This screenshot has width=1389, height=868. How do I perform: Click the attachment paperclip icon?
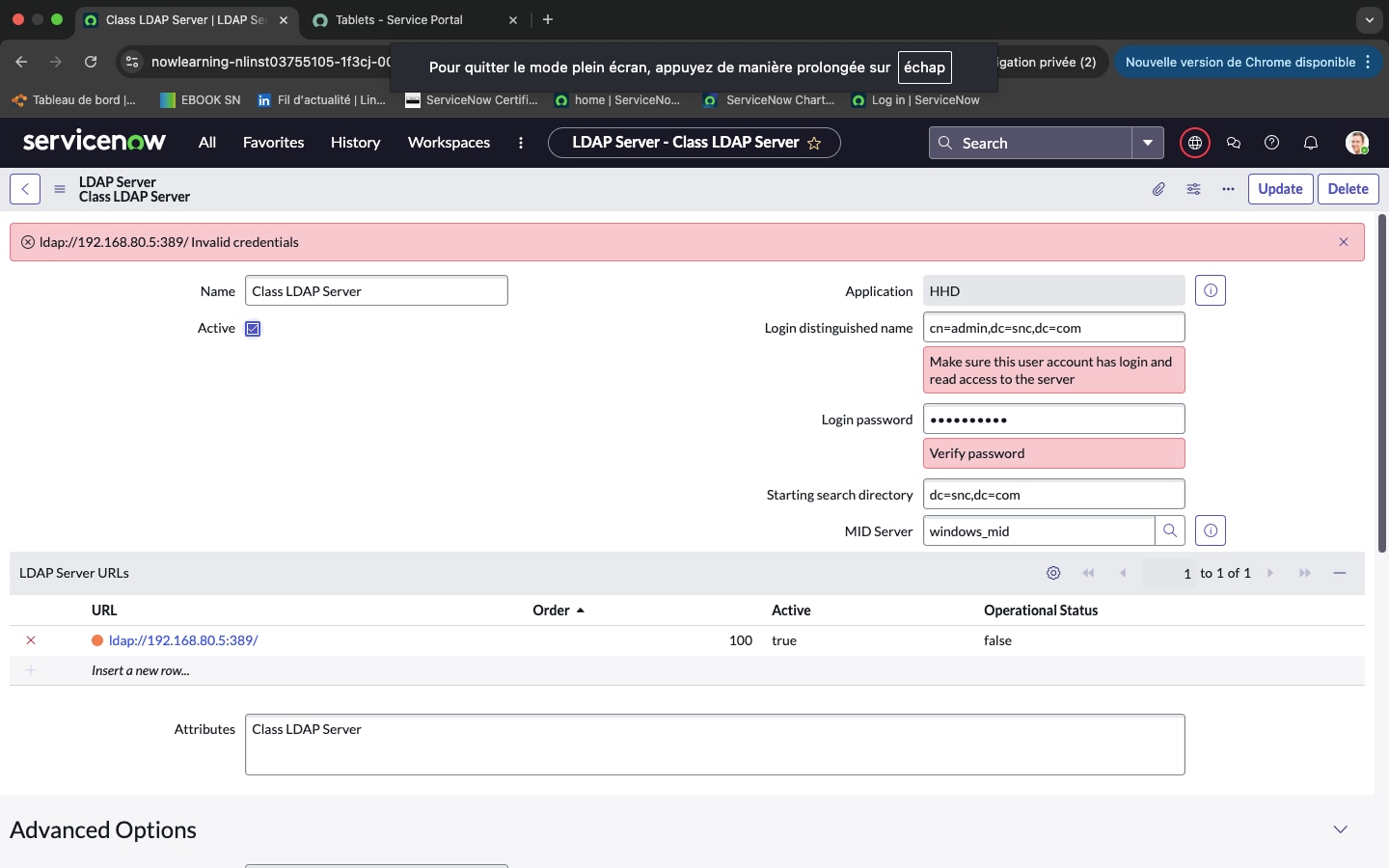1158,189
